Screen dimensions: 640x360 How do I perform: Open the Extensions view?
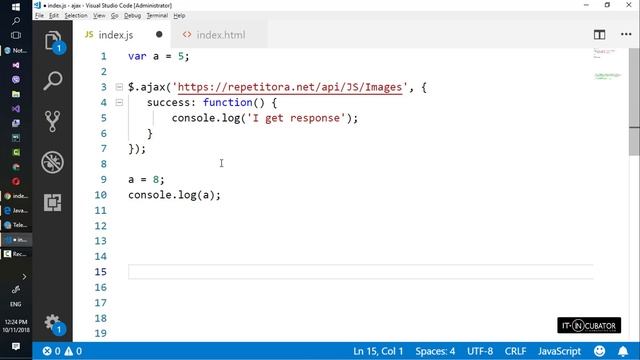click(x=52, y=202)
